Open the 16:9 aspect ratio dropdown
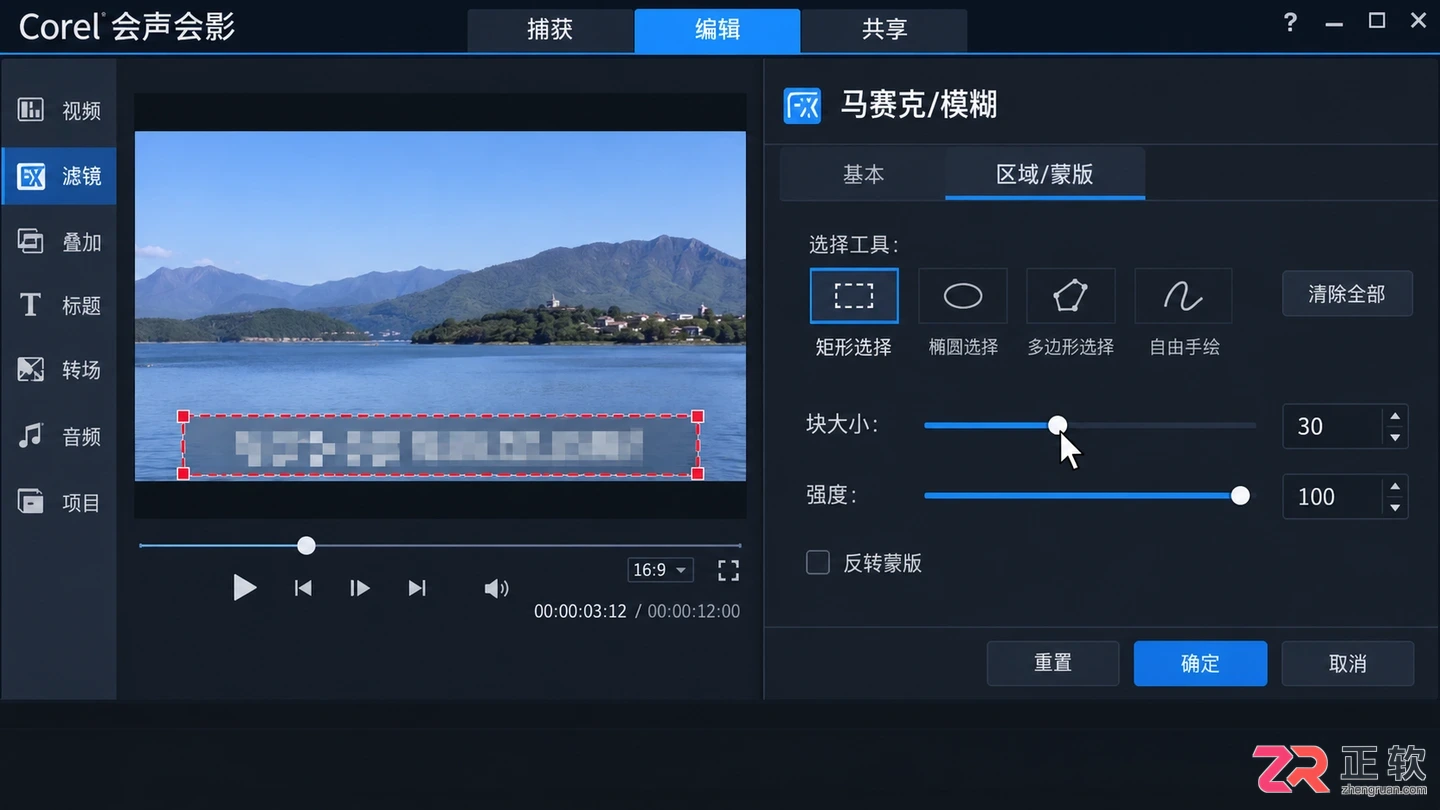 click(x=661, y=570)
